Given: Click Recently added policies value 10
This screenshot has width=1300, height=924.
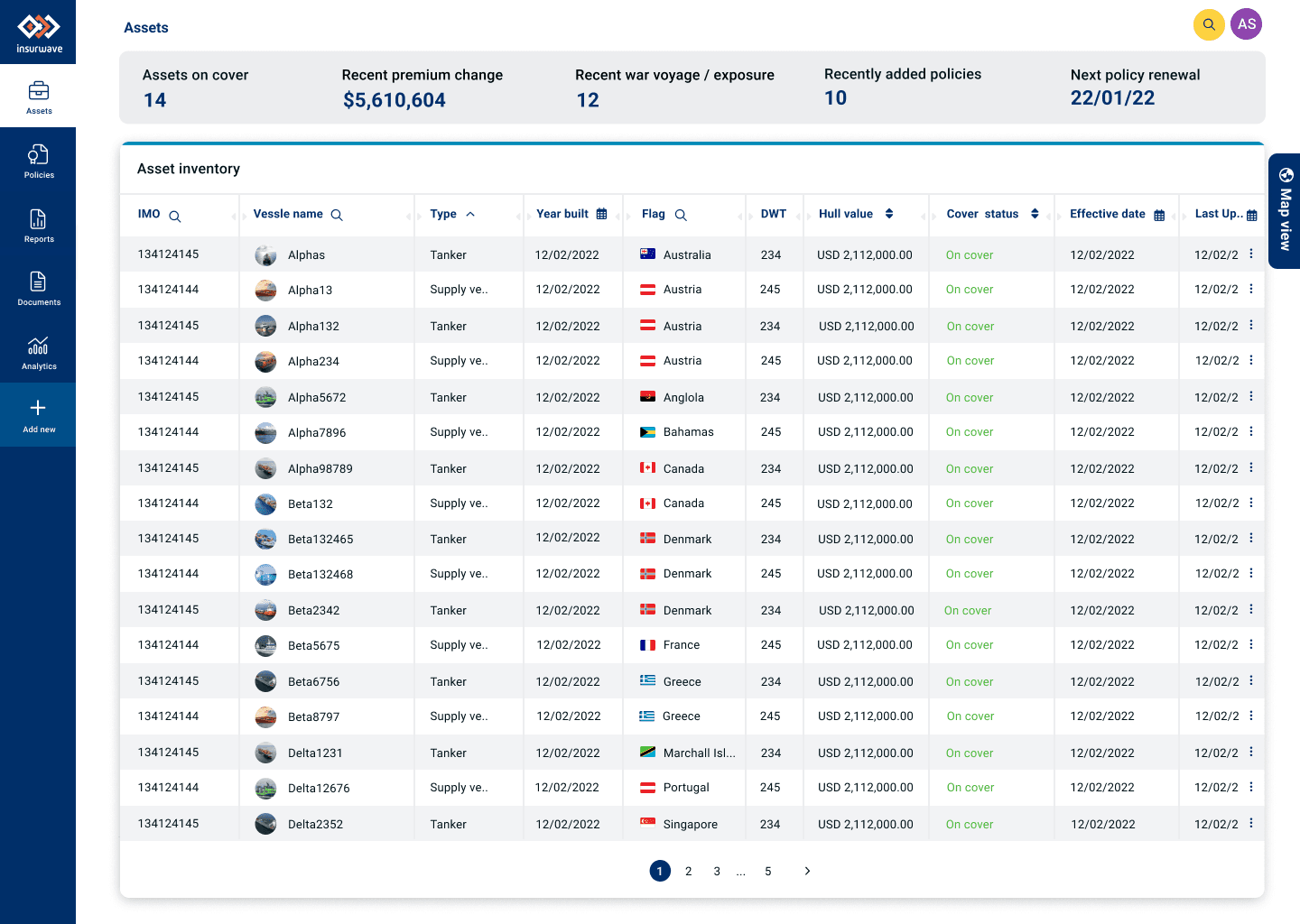Looking at the screenshot, I should (836, 98).
